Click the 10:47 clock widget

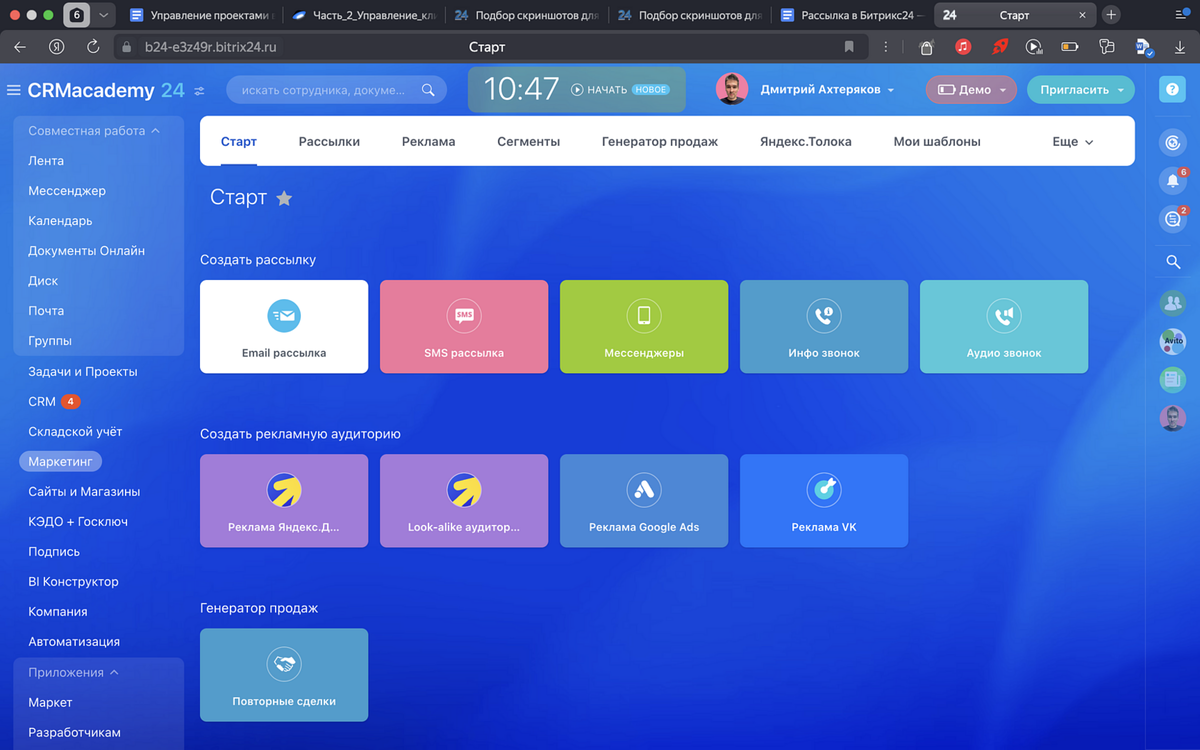[x=522, y=89]
